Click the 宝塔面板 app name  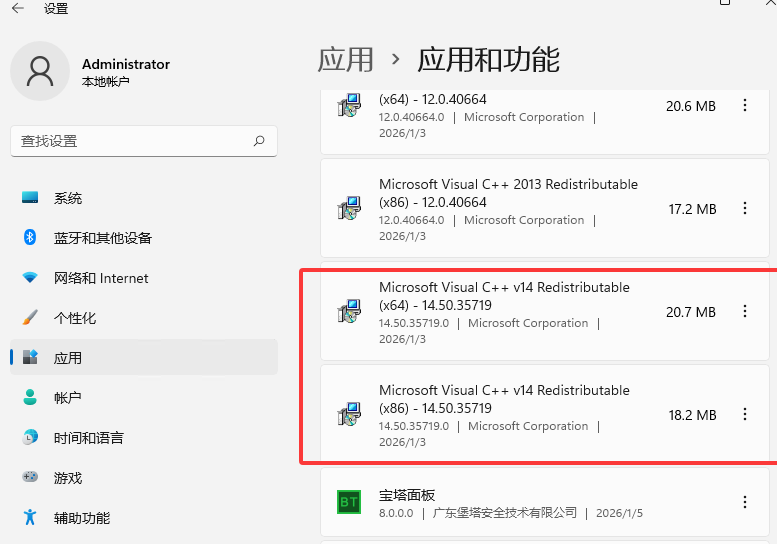coord(407,495)
